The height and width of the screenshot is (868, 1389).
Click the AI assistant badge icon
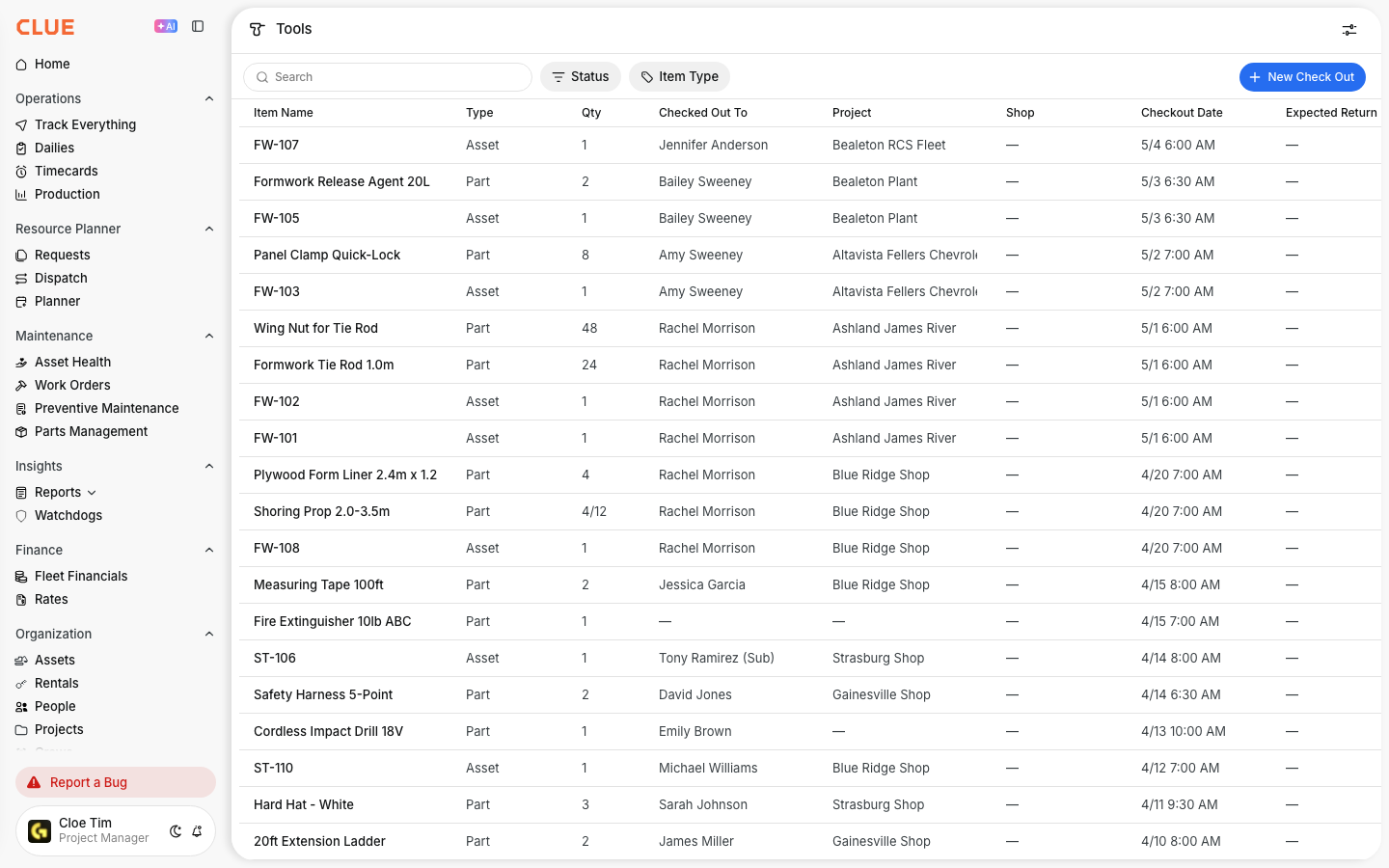point(166,27)
